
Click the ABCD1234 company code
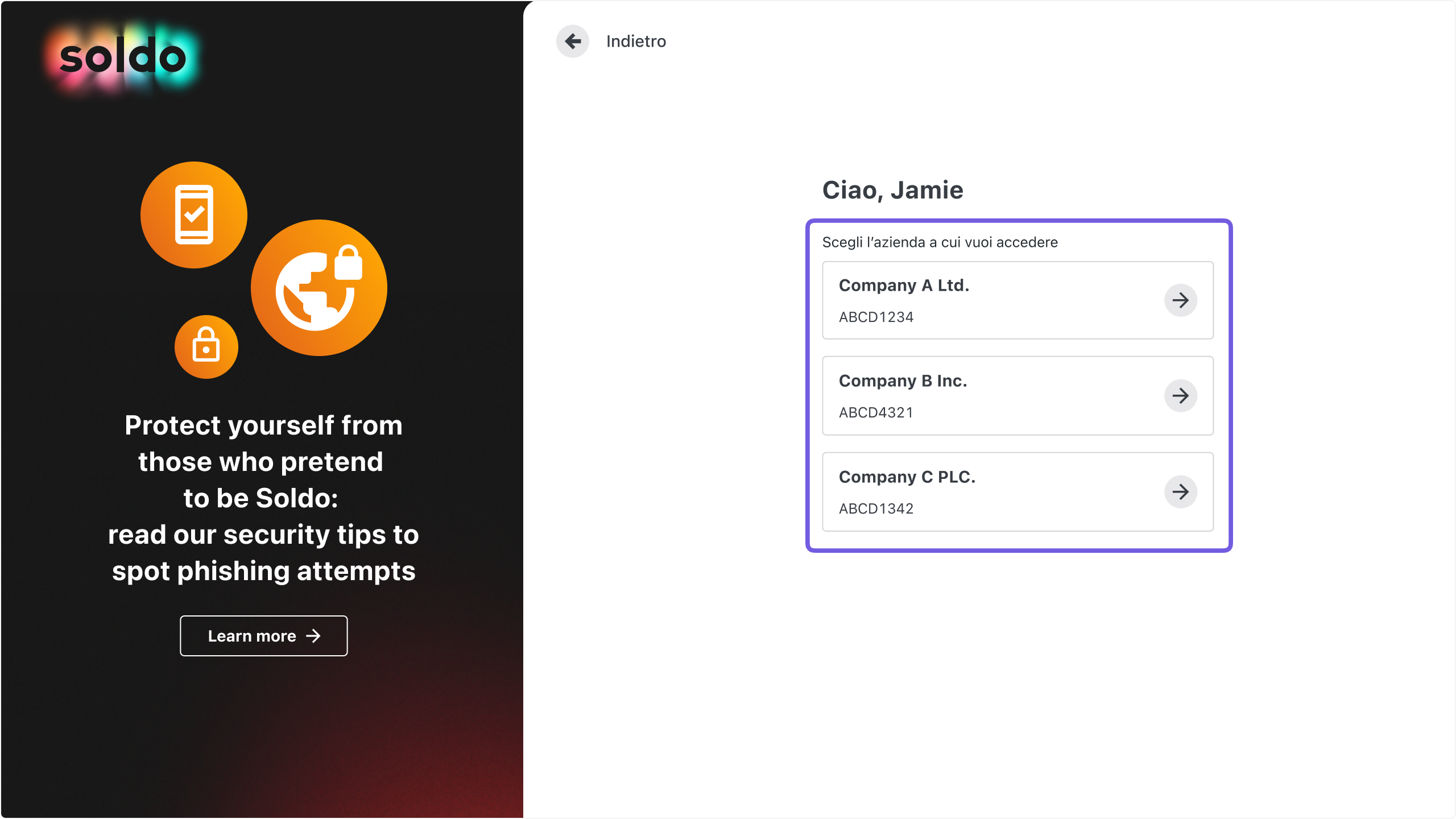(876, 317)
